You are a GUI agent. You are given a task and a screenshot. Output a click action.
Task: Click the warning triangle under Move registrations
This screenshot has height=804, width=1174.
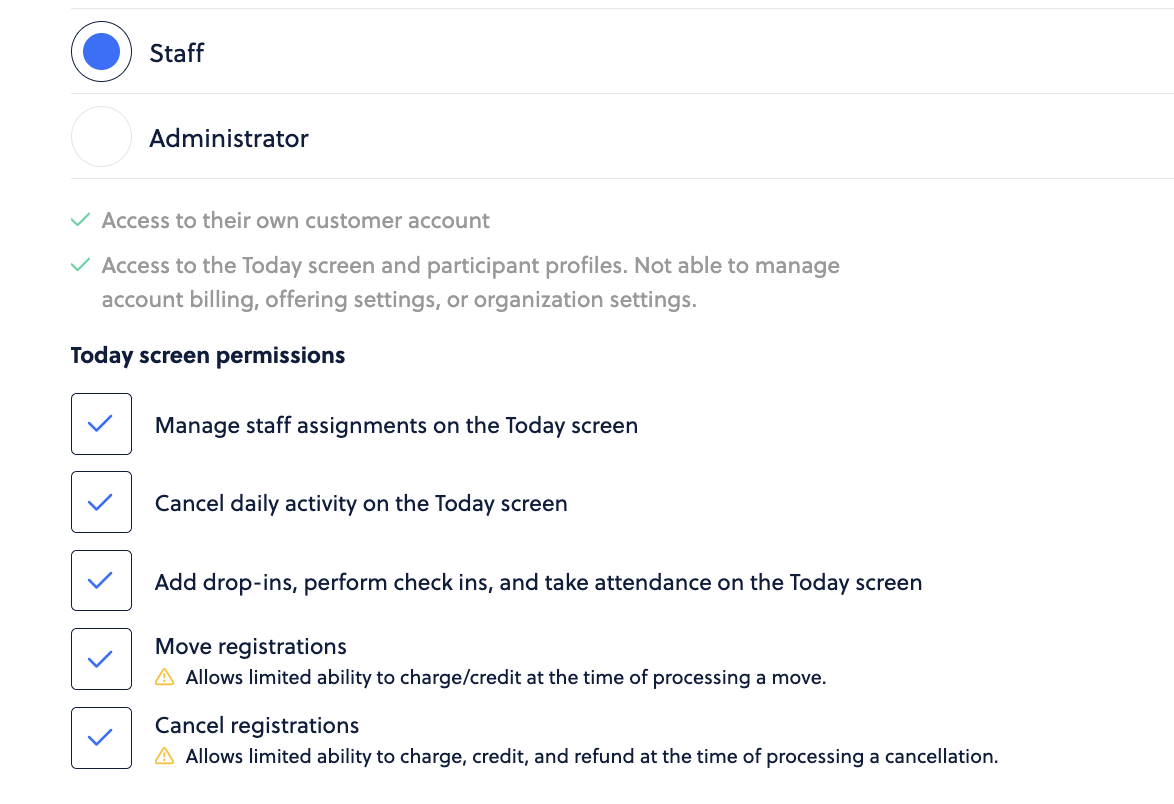pyautogui.click(x=165, y=677)
